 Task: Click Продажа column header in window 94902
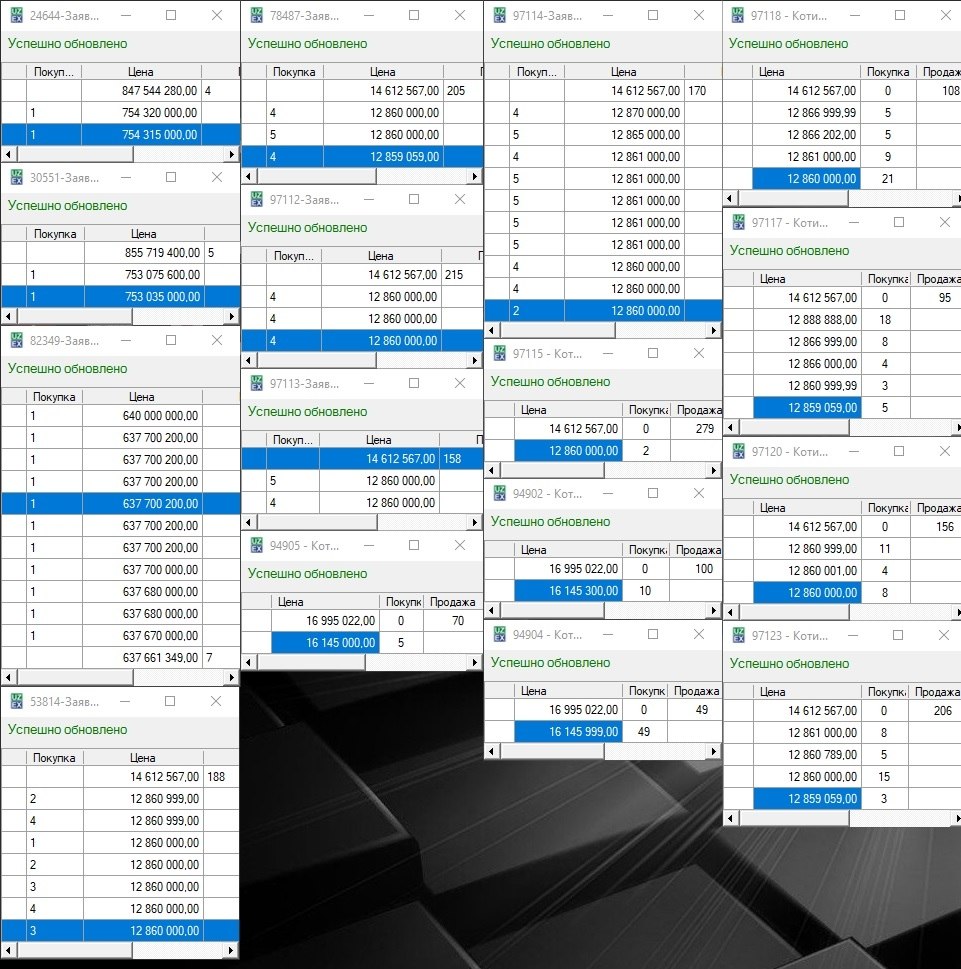tap(697, 550)
